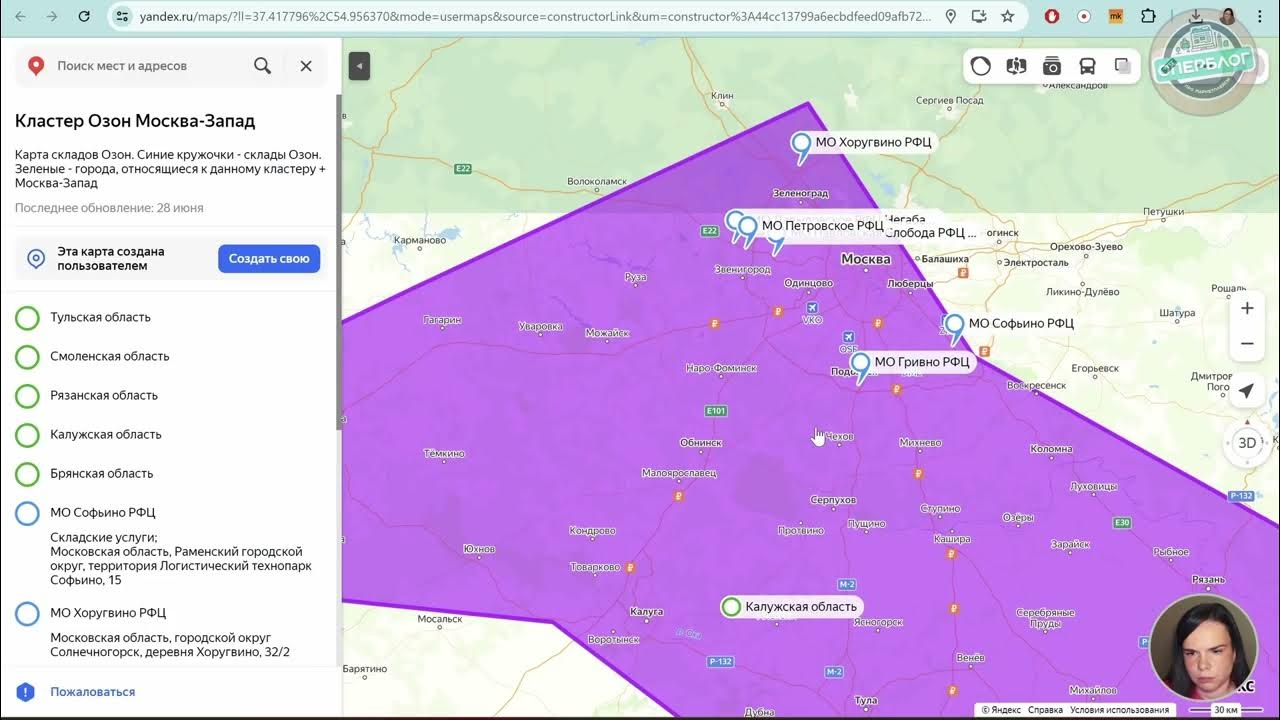Close the search panel with X
The image size is (1280, 720).
306,66
